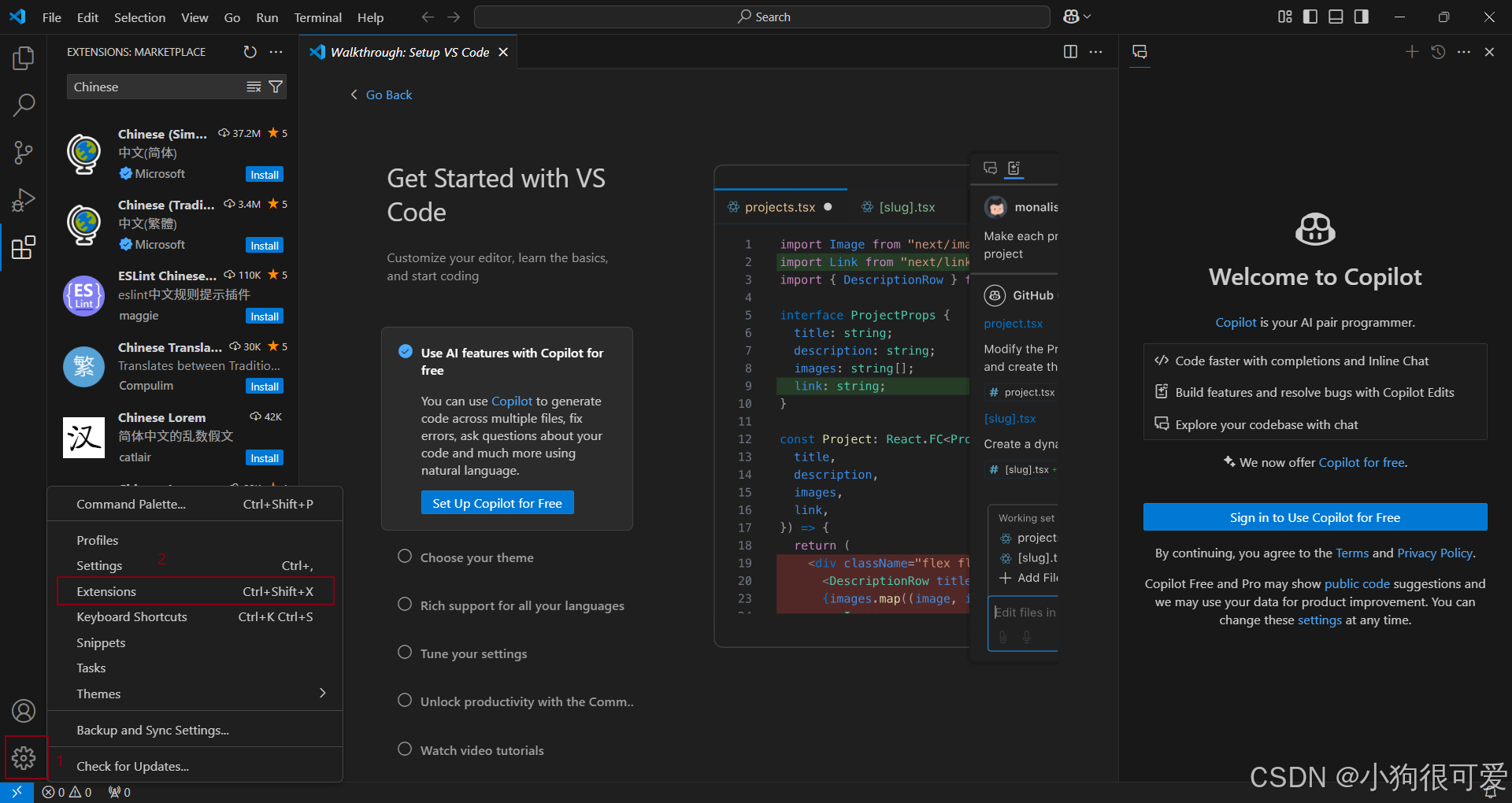Screen dimensions: 1512x803
Task: Install Chinese (Simplified) language pack
Action: (x=265, y=175)
